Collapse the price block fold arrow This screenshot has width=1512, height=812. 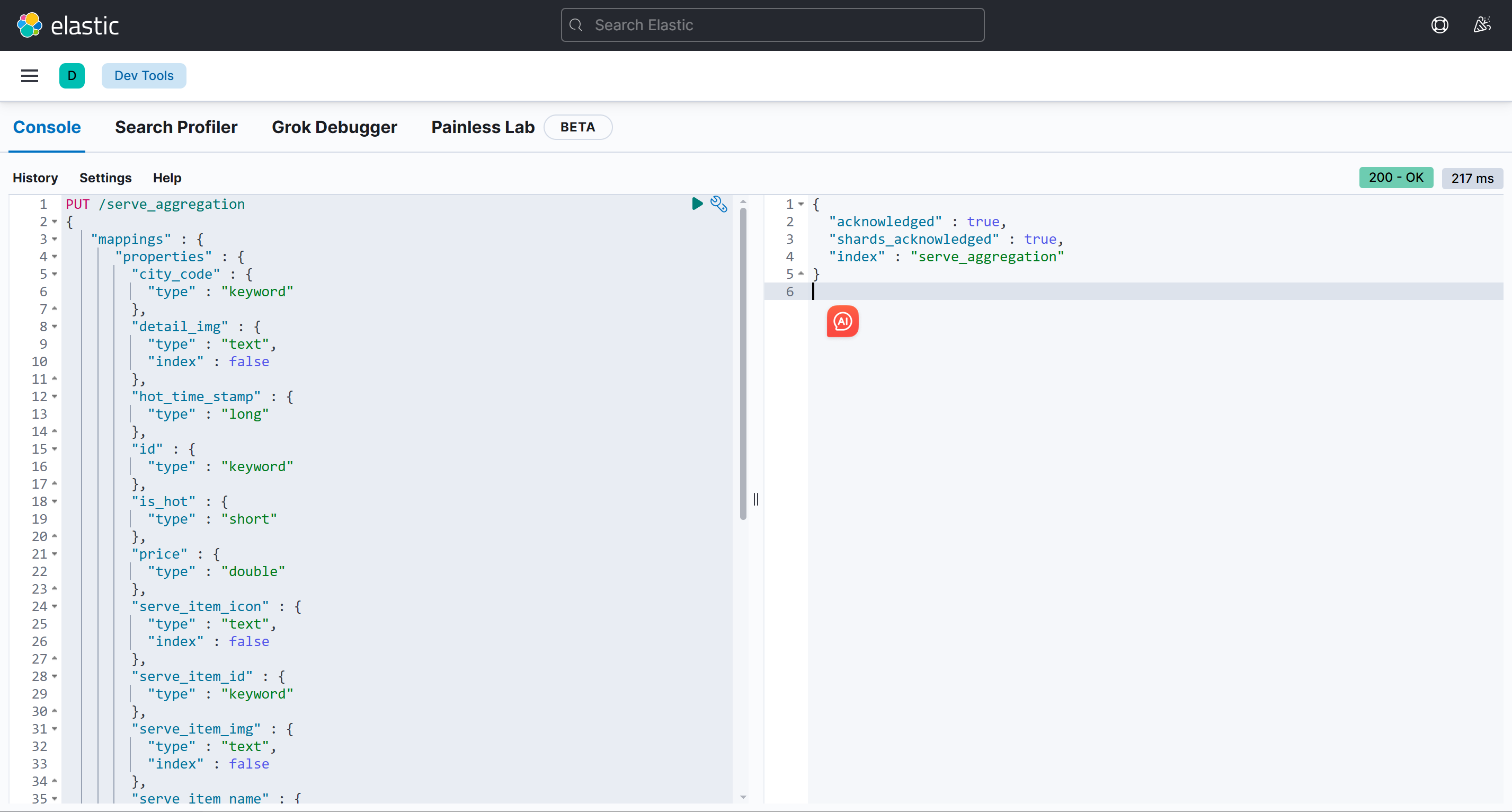pyautogui.click(x=55, y=554)
